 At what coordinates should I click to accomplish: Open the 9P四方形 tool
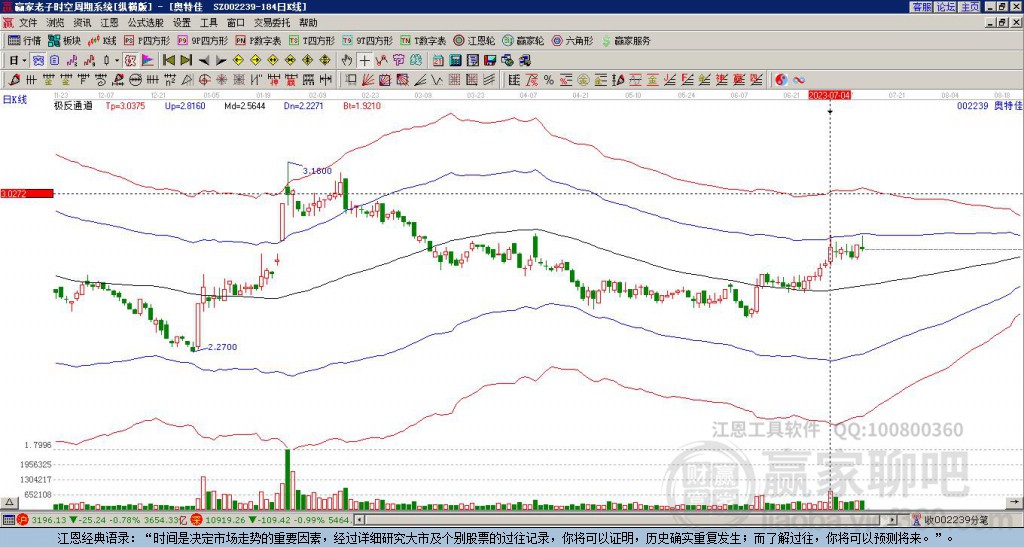(203, 40)
